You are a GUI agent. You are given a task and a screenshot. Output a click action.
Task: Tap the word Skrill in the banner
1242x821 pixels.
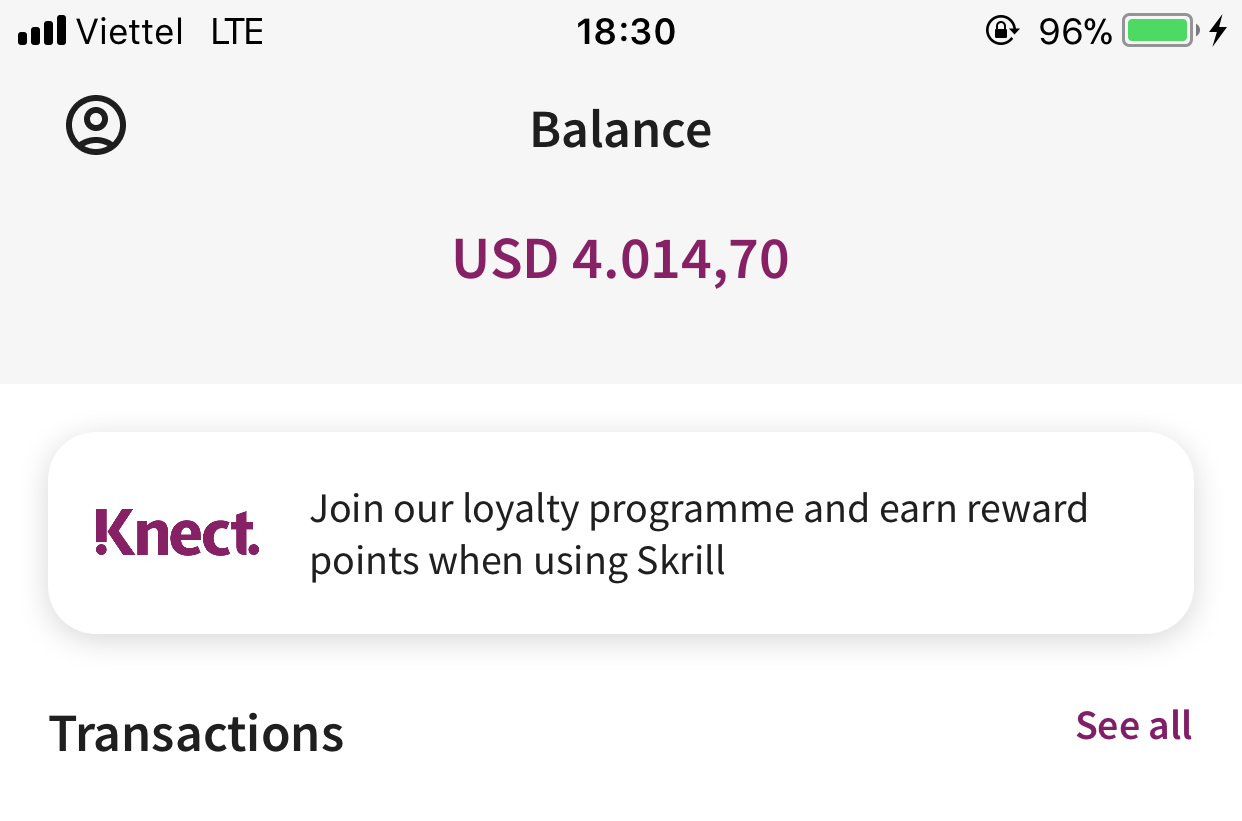coord(681,561)
